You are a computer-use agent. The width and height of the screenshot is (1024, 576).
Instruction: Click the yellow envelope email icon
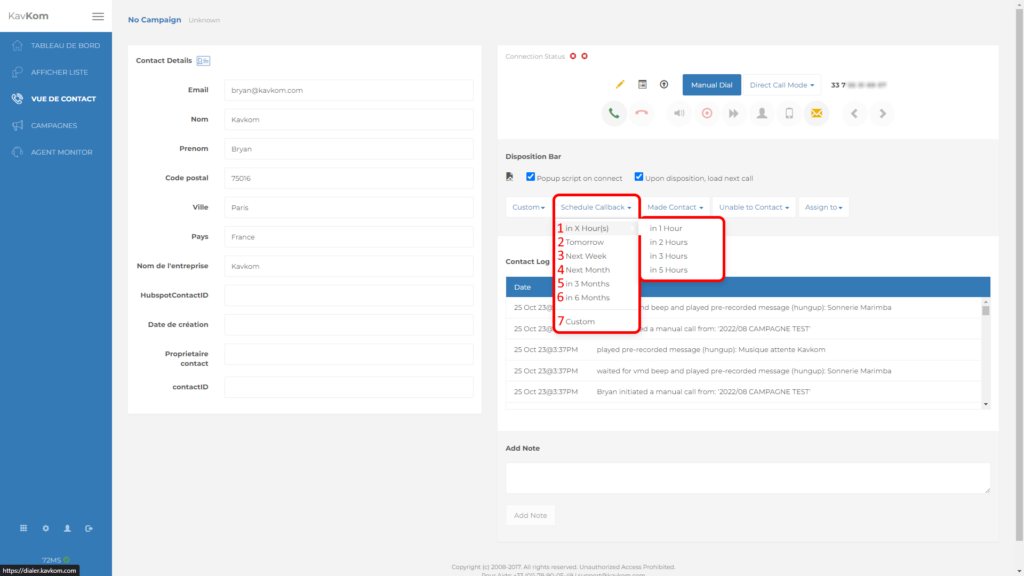pyautogui.click(x=816, y=113)
